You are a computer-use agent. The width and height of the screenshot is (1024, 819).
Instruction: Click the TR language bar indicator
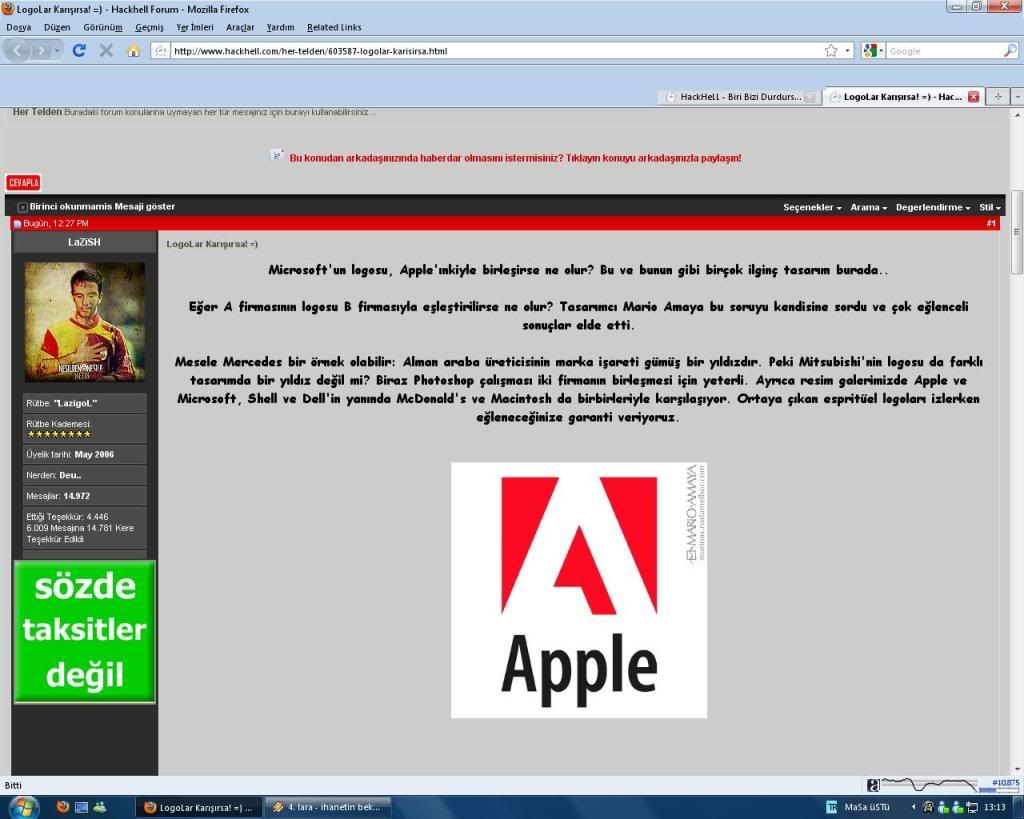tap(831, 807)
